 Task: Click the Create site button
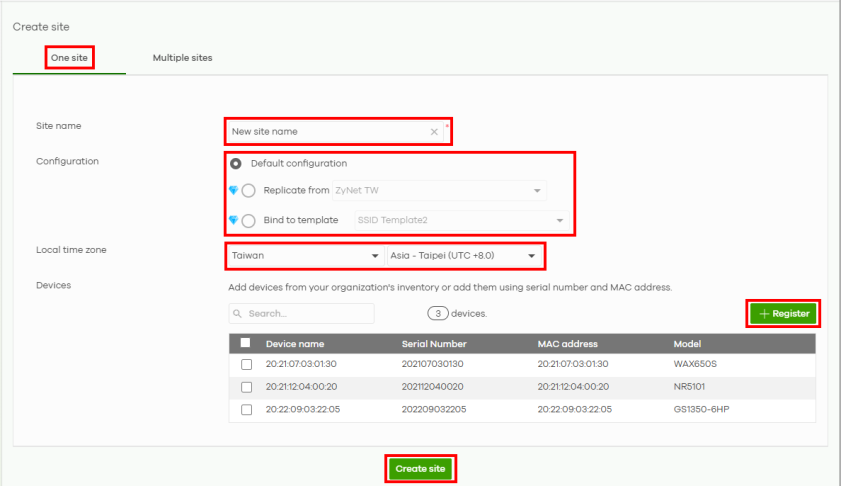[x=420, y=468]
